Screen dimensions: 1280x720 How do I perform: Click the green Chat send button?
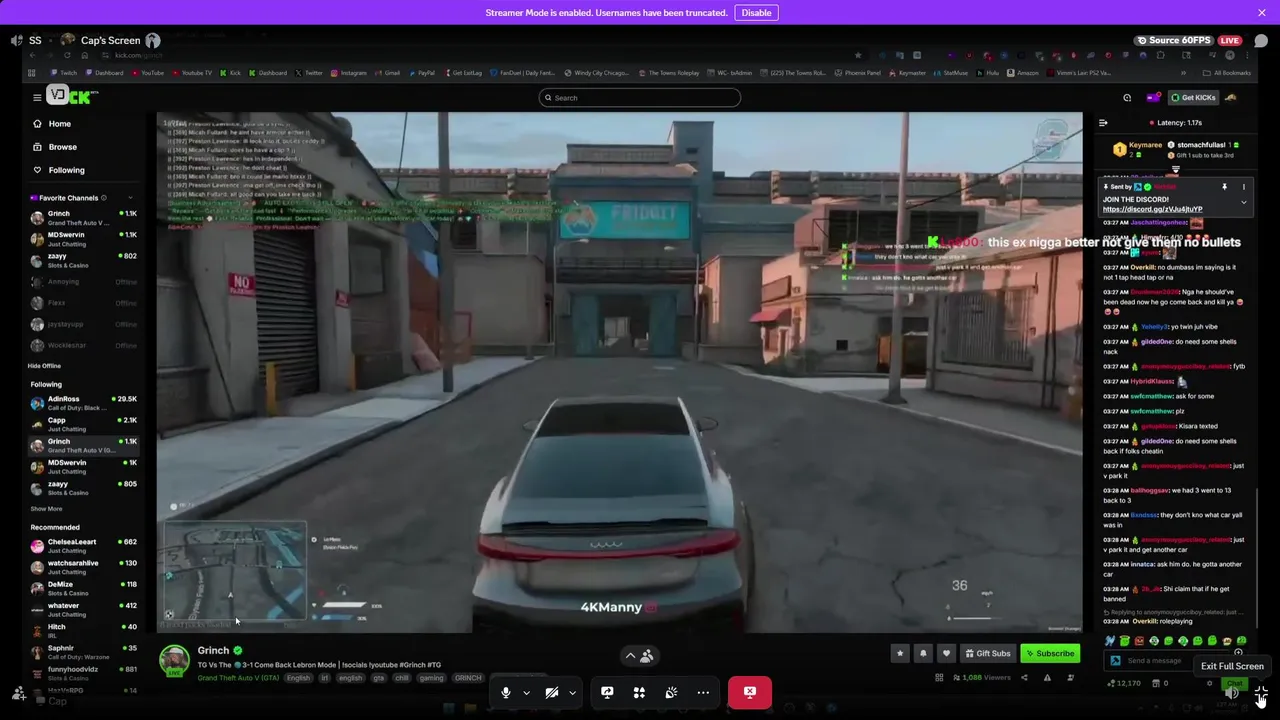1235,684
